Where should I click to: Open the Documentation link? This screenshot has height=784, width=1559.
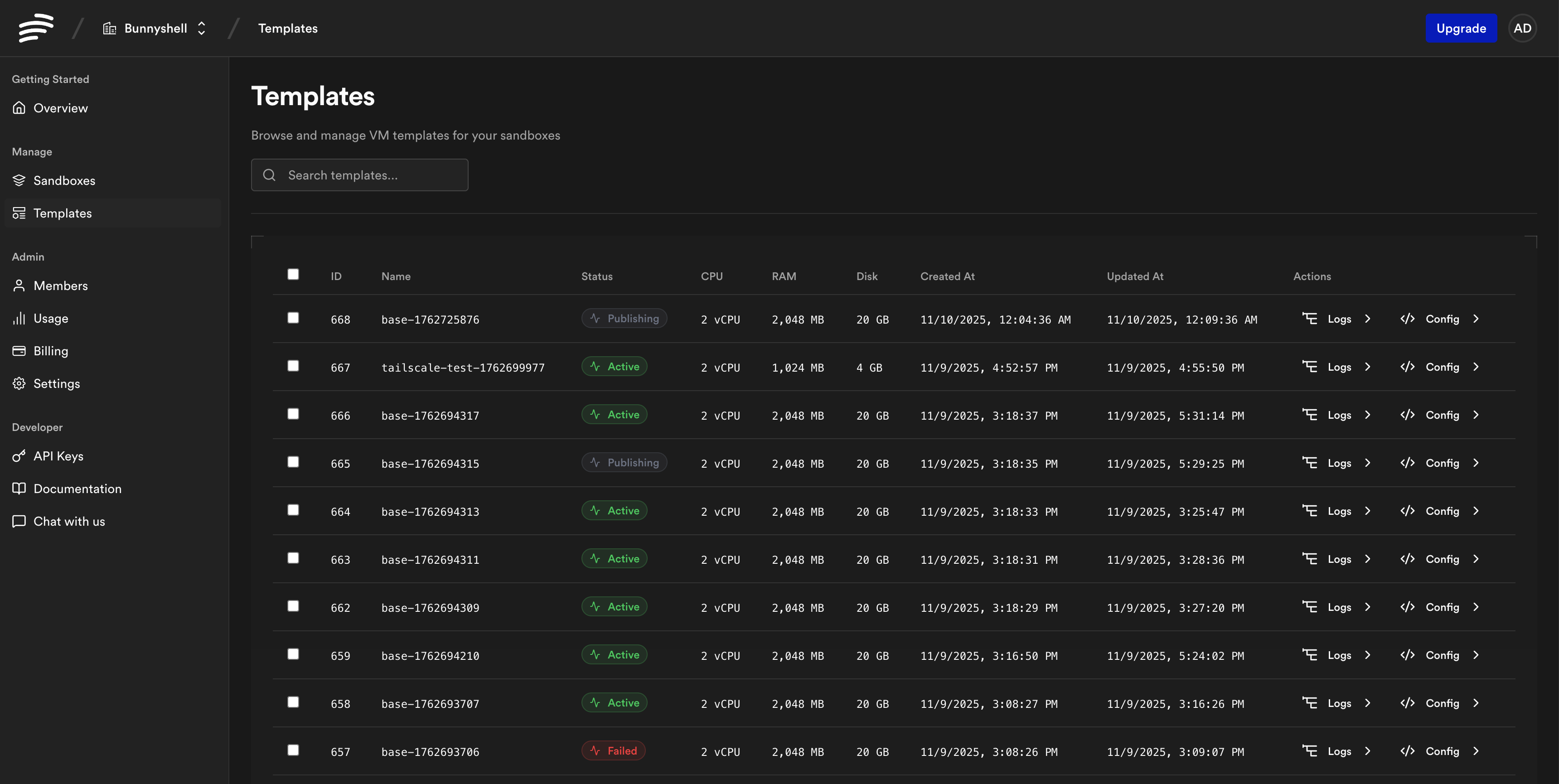pos(77,489)
